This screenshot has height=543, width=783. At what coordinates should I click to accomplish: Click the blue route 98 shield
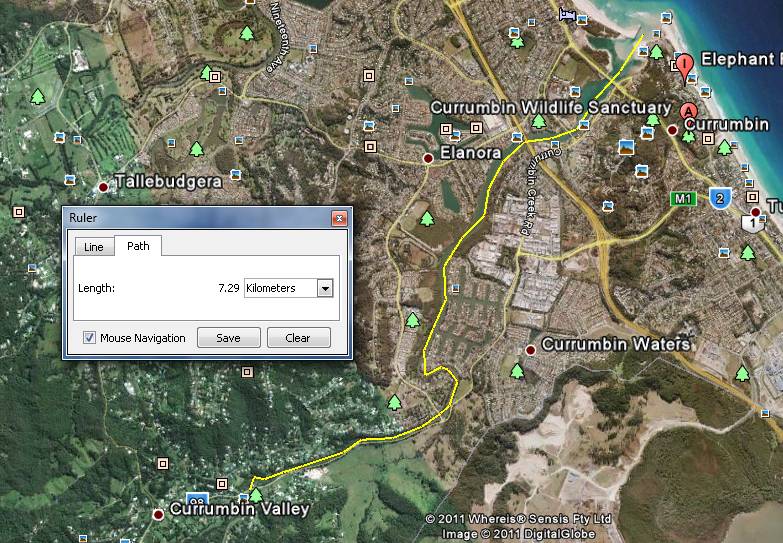[197, 499]
